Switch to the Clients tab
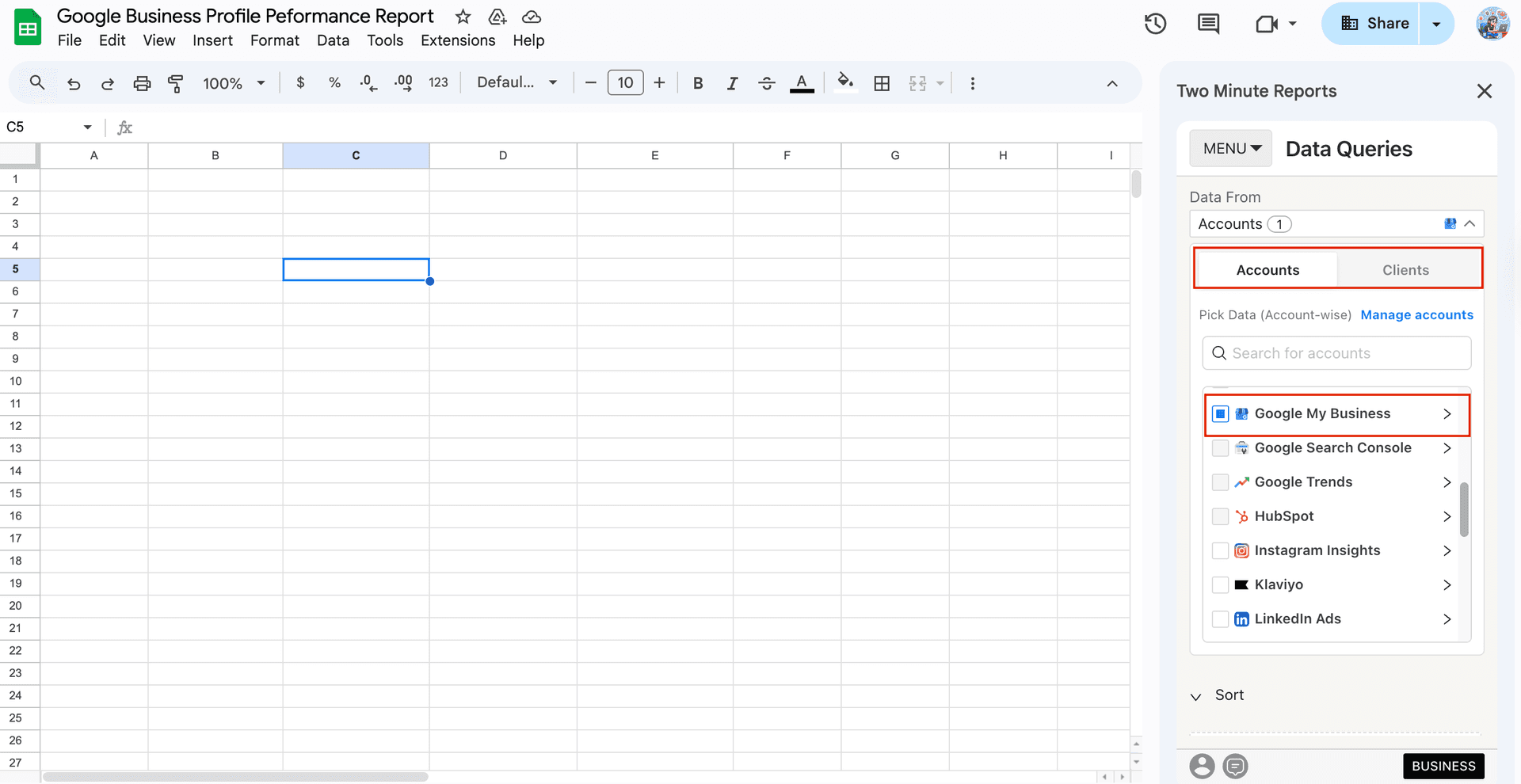Viewport: 1521px width, 784px height. (1407, 269)
